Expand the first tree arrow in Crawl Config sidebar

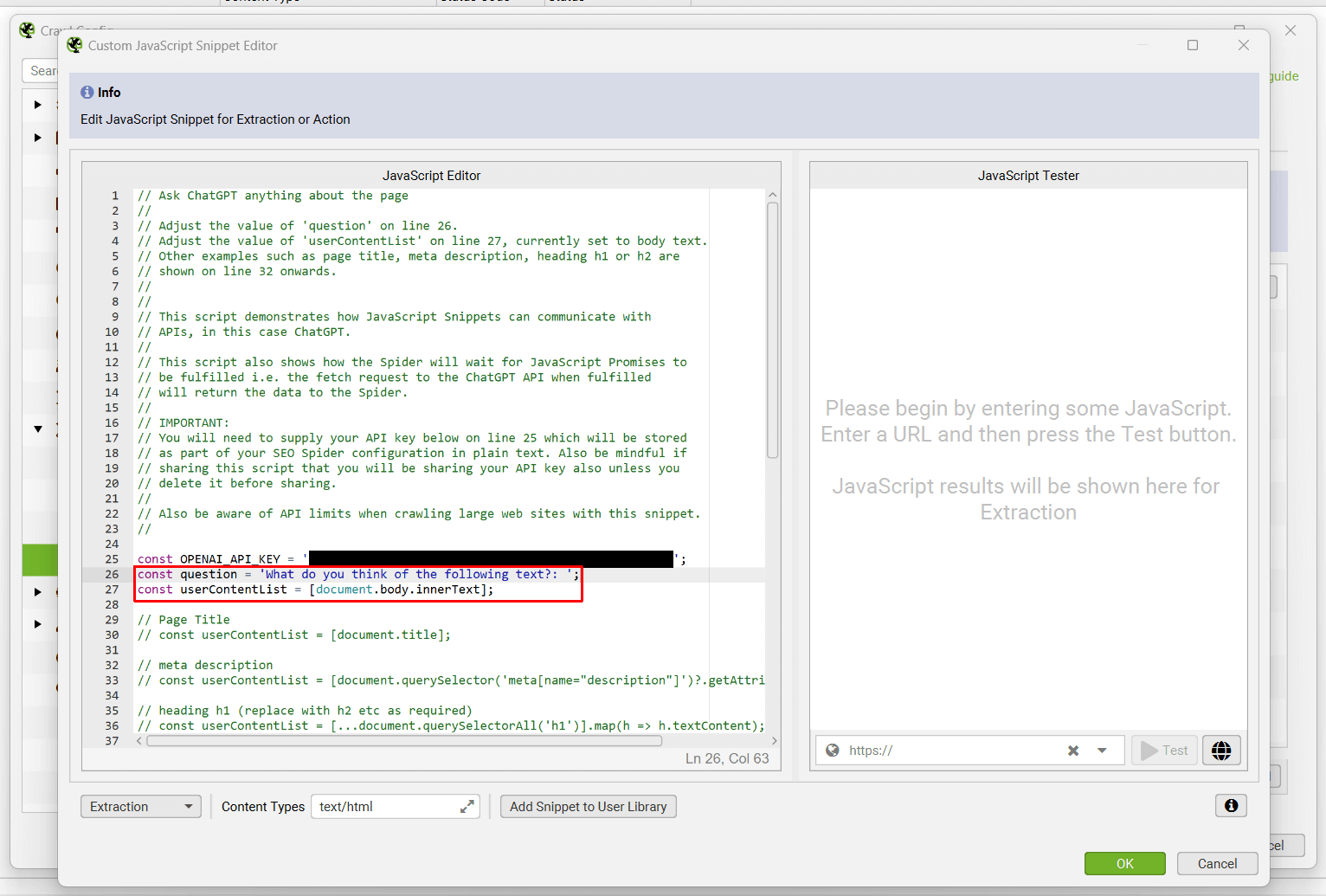[37, 105]
